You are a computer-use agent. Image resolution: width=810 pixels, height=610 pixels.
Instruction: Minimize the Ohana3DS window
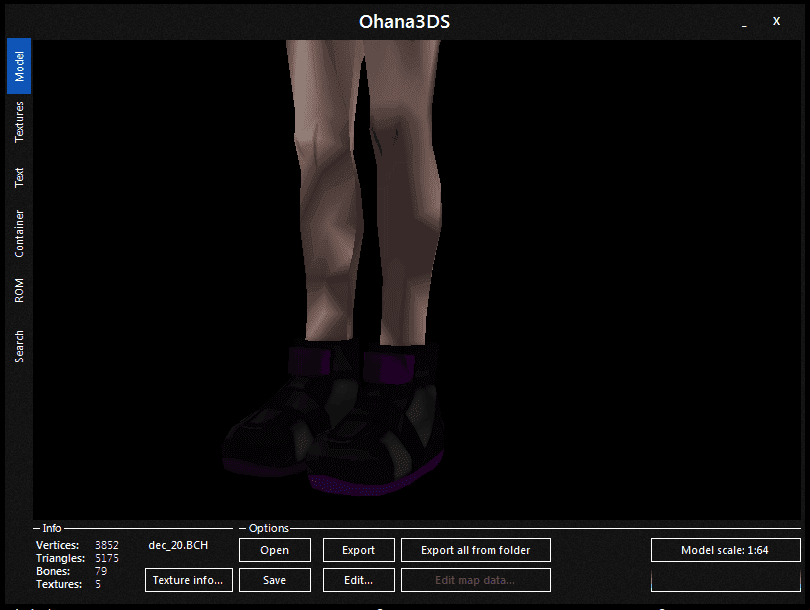744,22
